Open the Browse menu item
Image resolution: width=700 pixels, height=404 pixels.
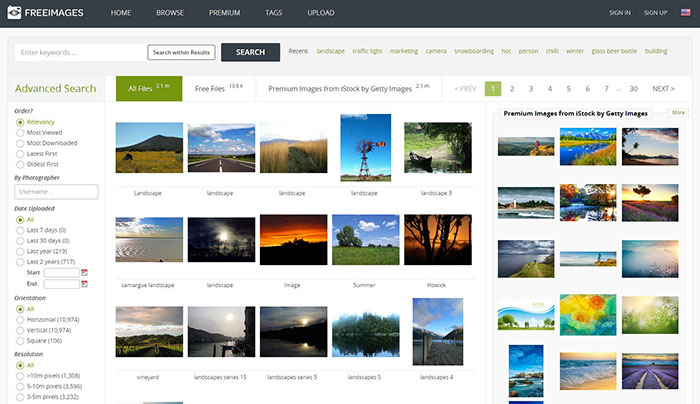169,13
